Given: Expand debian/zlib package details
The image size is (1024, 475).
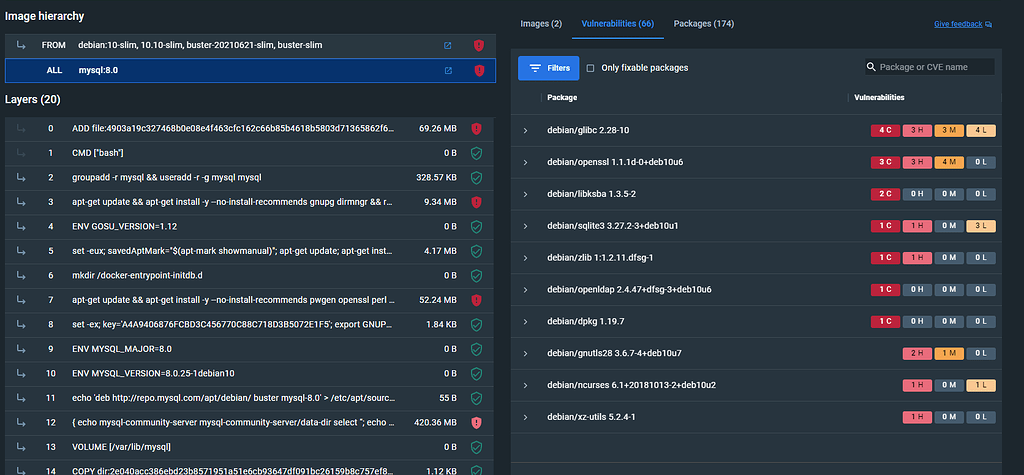Looking at the screenshot, I should (x=525, y=257).
